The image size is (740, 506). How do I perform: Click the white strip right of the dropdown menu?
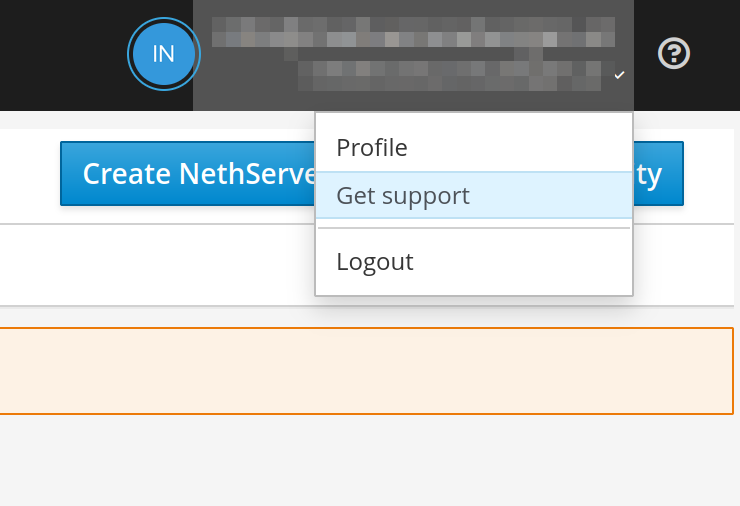(686, 265)
